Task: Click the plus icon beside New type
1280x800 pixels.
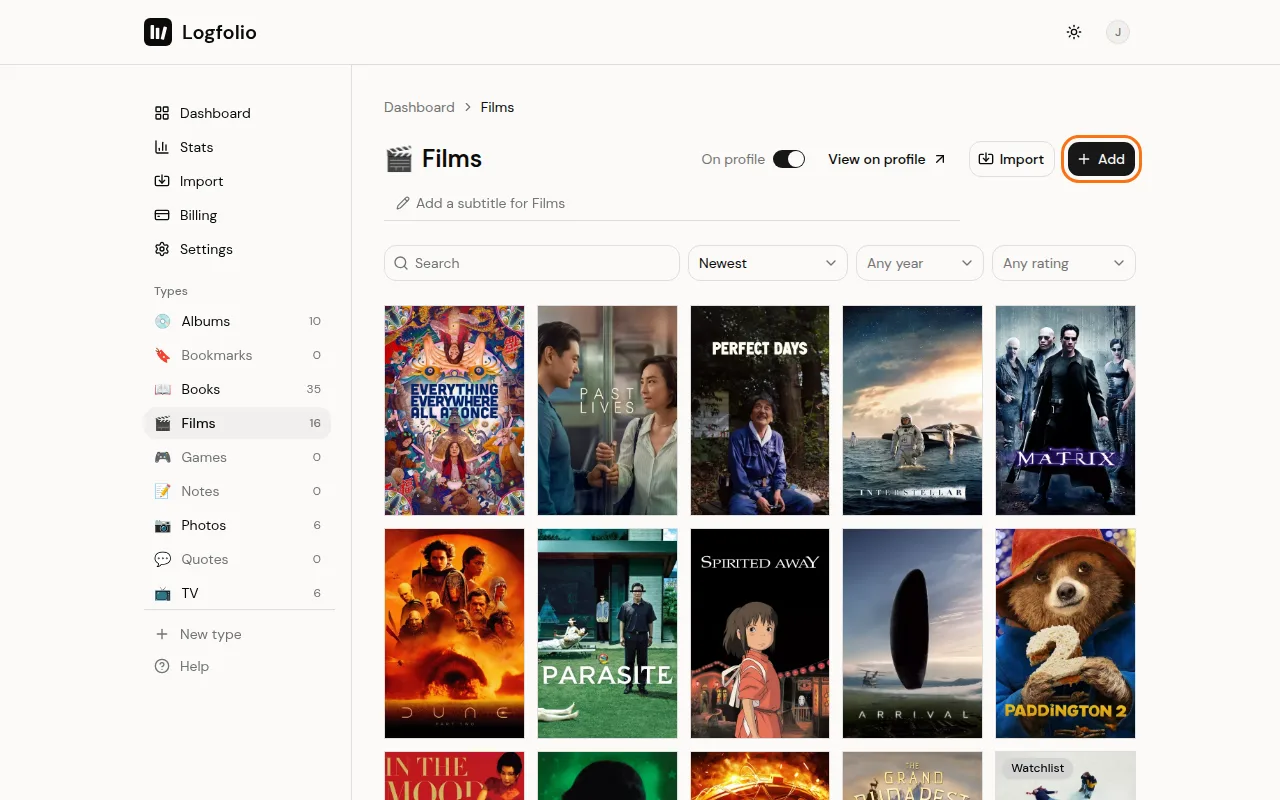Action: click(162, 634)
